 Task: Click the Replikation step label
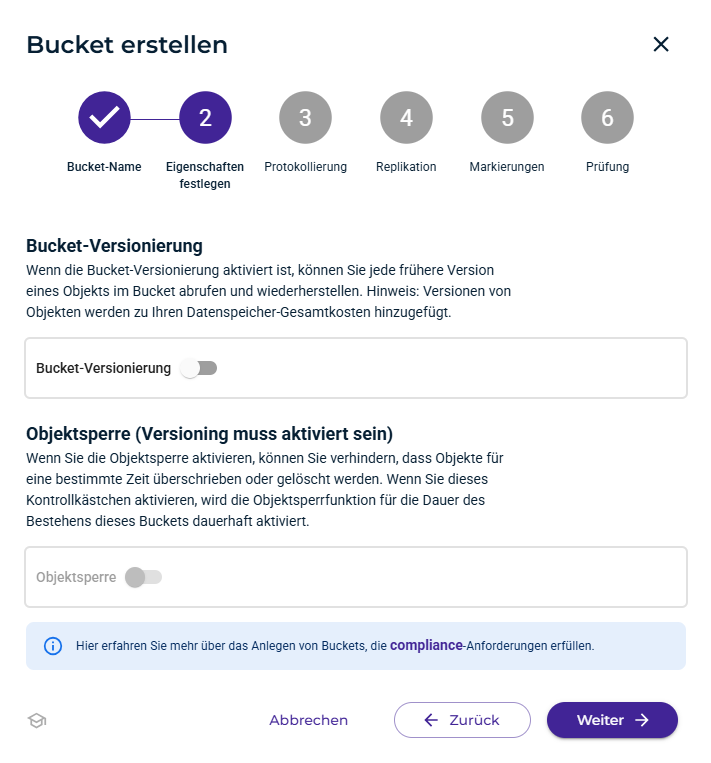406,167
